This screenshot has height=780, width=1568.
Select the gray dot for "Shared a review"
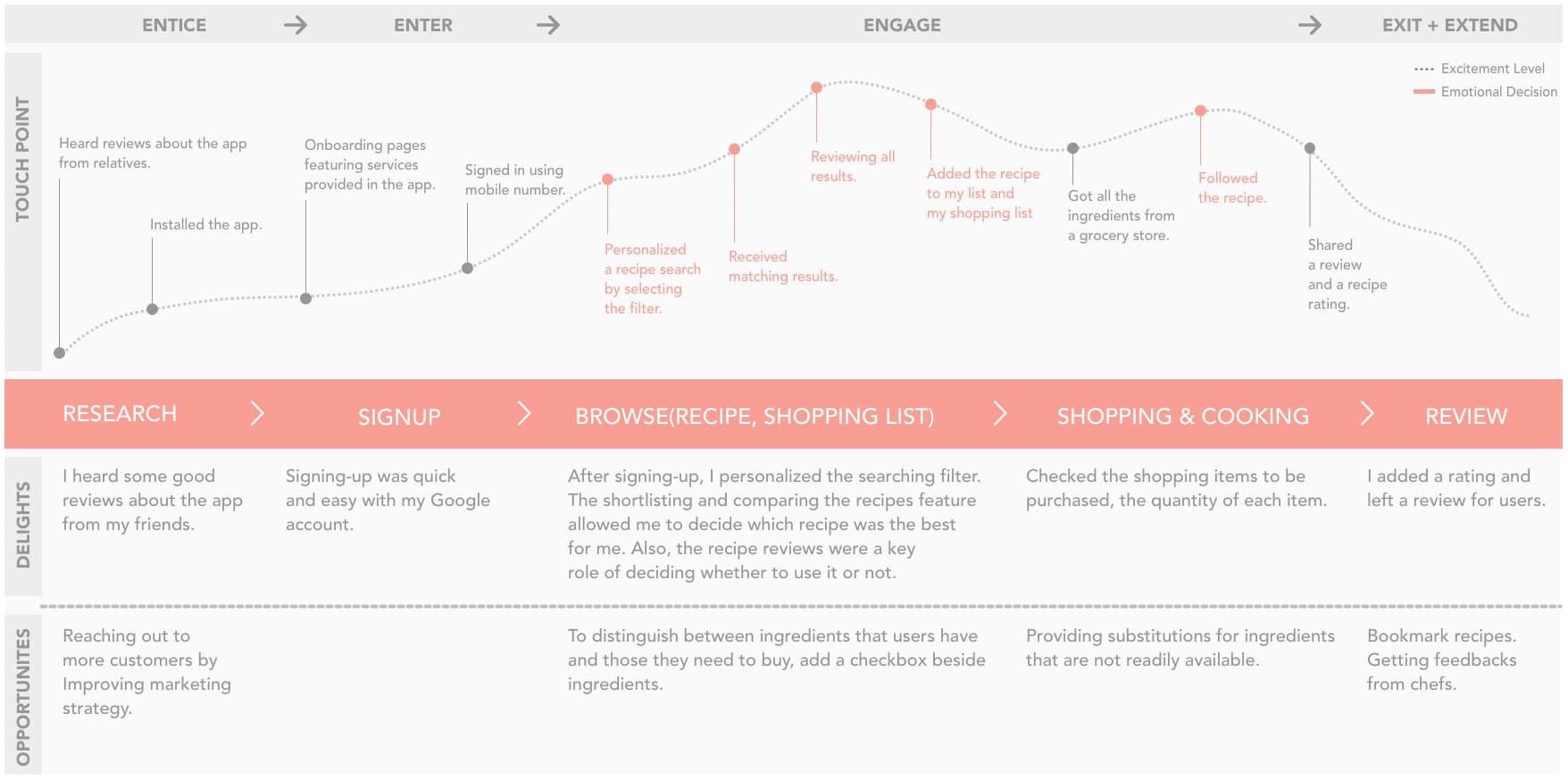coord(1310,148)
